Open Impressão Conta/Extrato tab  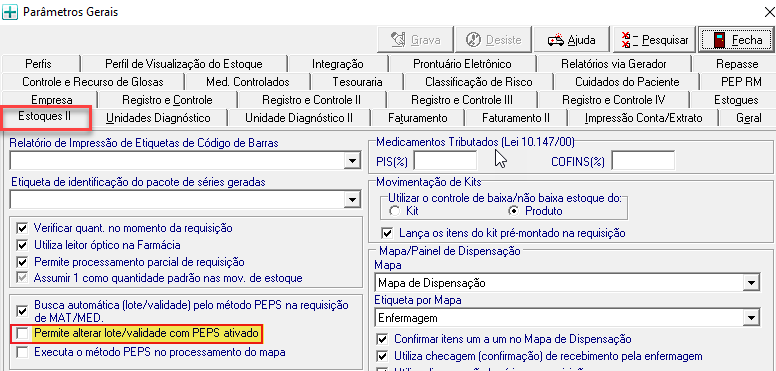point(643,118)
